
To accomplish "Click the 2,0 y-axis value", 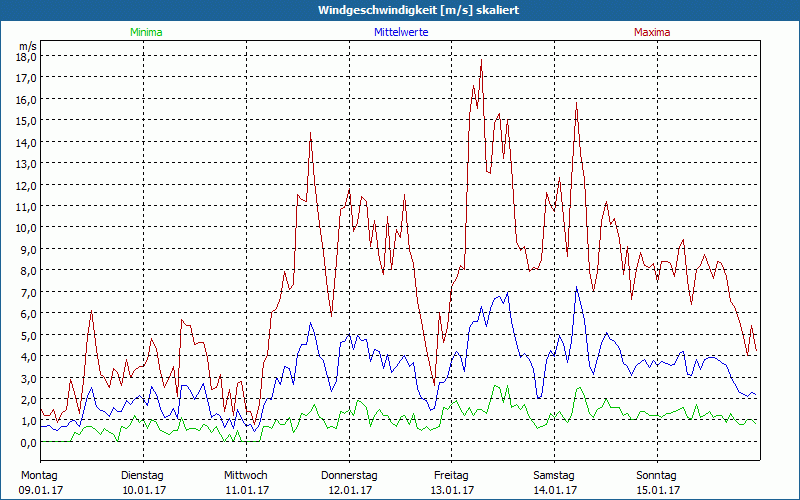I will coord(29,399).
